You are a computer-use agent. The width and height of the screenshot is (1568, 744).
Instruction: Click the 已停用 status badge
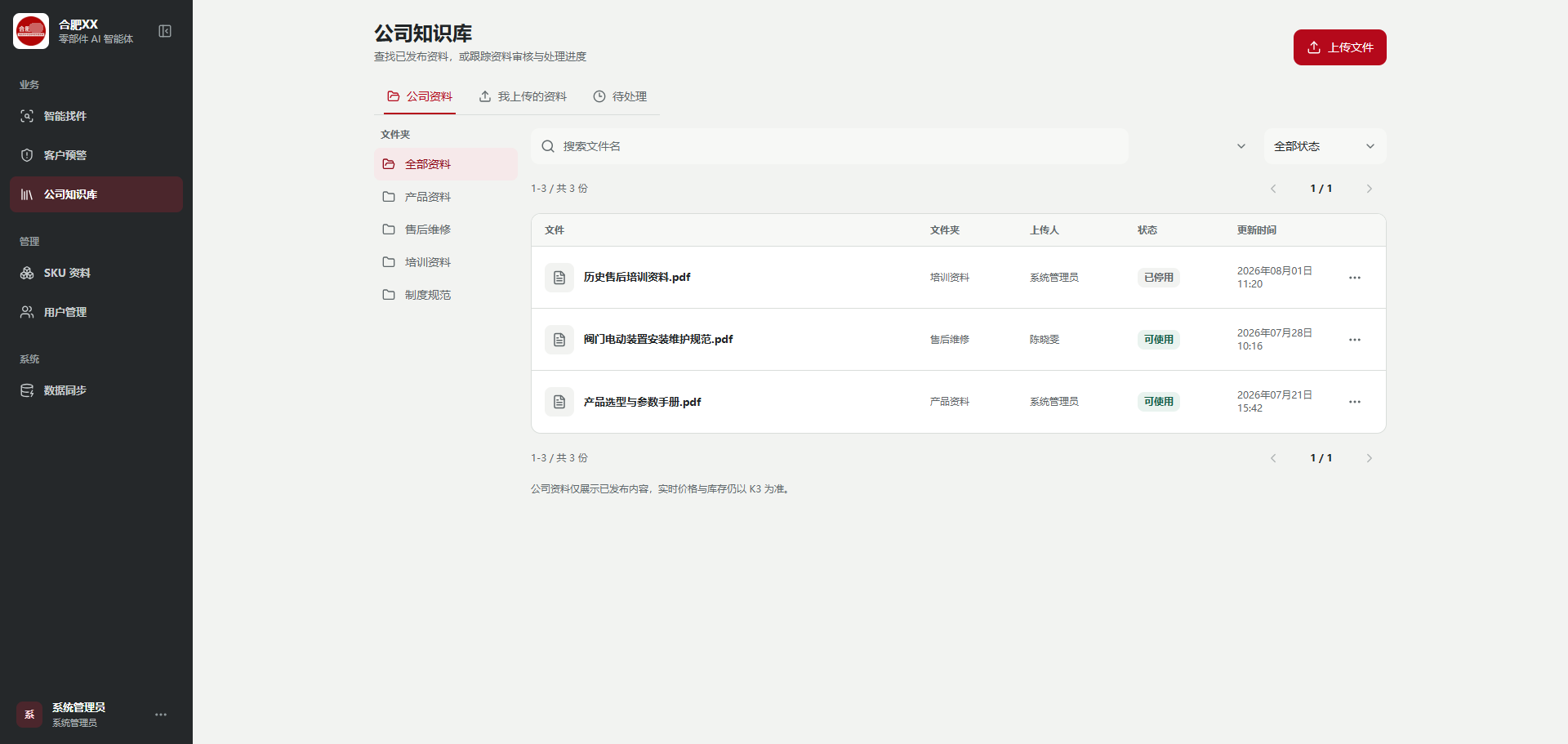[1159, 278]
